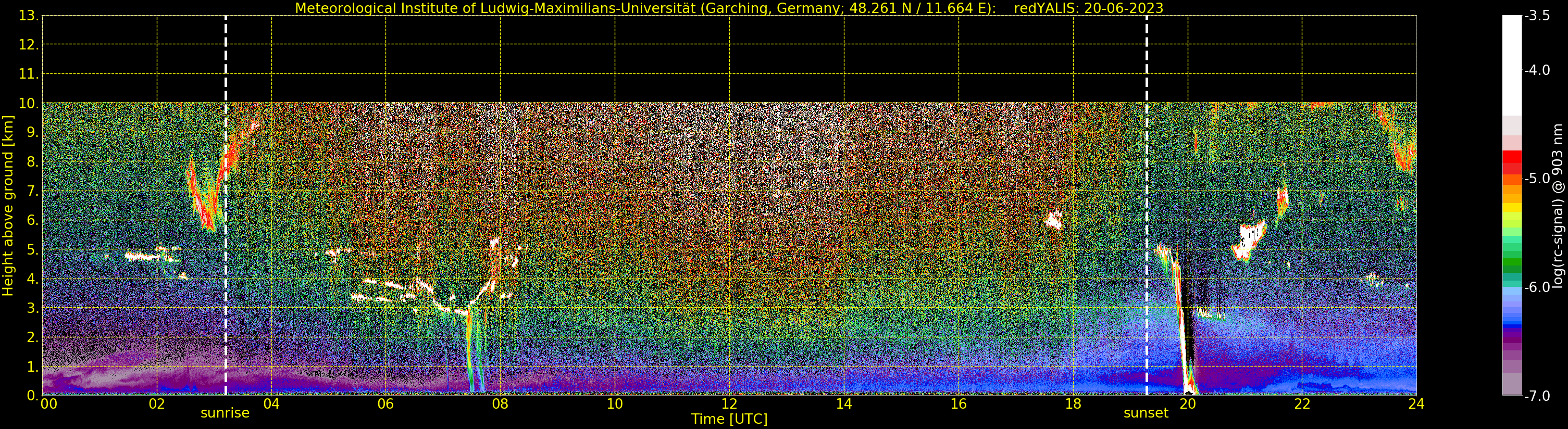Click the time tick label '00'
Image resolution: width=1568 pixels, height=429 pixels.
(x=48, y=404)
